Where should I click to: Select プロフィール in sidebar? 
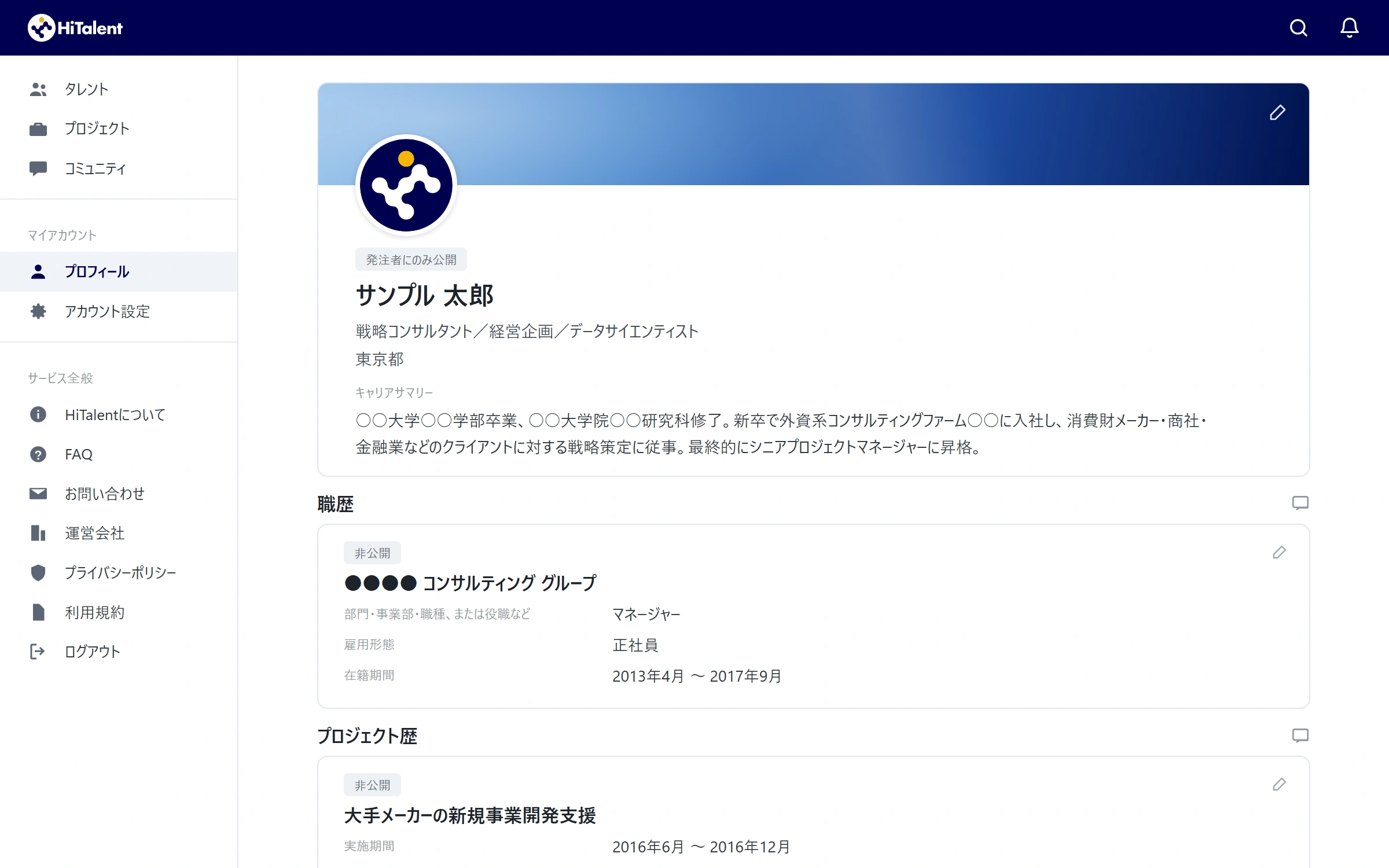point(119,271)
